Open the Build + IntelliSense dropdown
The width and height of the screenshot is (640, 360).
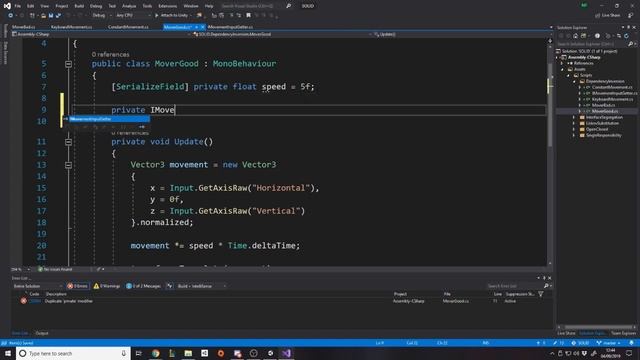click(201, 286)
